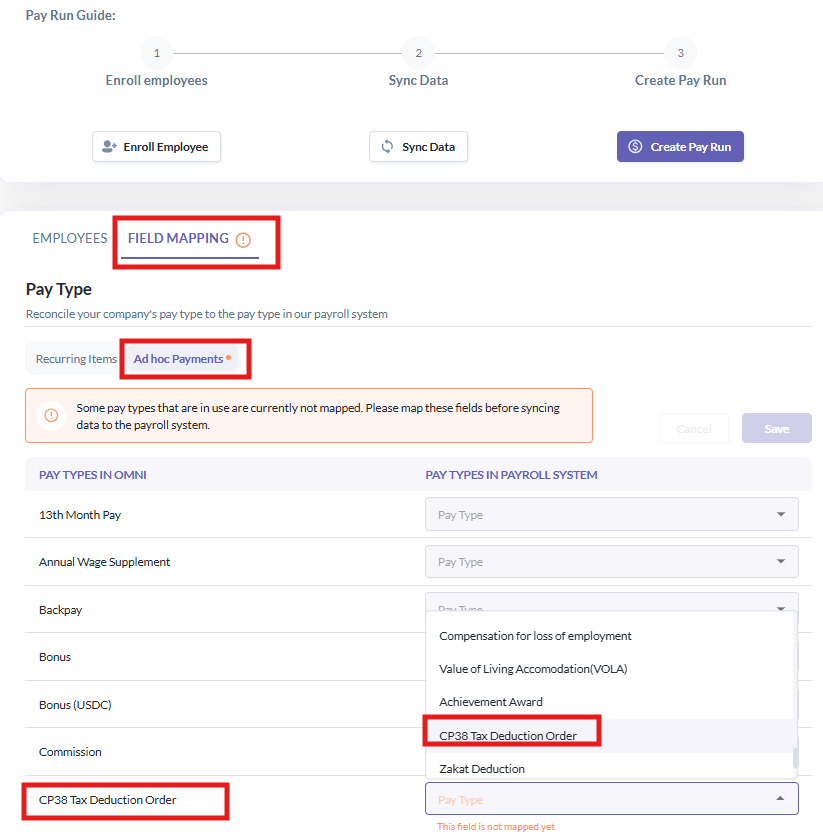
Task: Switch to the Employees tab
Action: (x=70, y=238)
